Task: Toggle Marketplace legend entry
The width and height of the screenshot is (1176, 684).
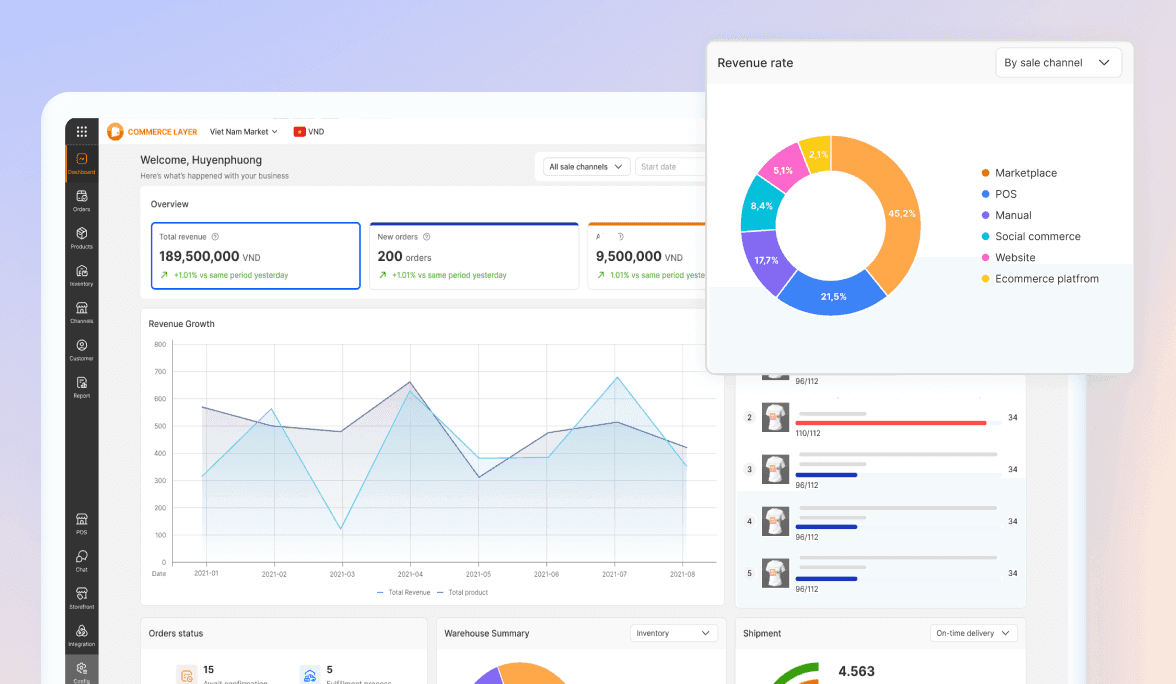Action: point(1019,173)
